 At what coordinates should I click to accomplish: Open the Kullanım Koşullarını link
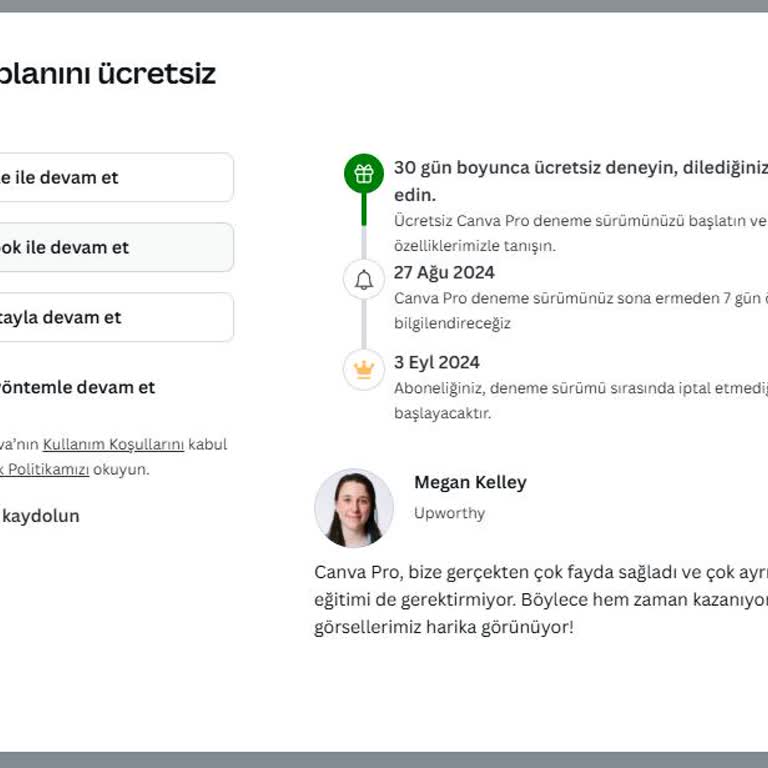coord(114,444)
